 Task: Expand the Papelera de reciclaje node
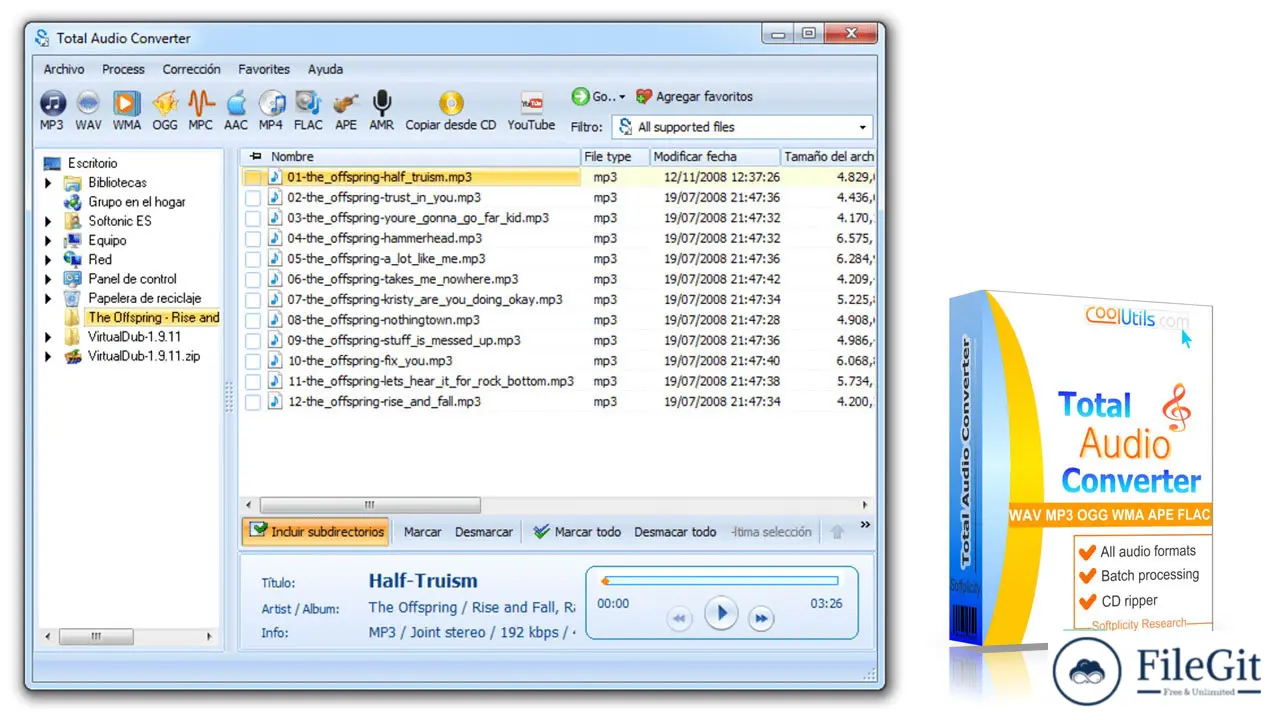pos(48,299)
